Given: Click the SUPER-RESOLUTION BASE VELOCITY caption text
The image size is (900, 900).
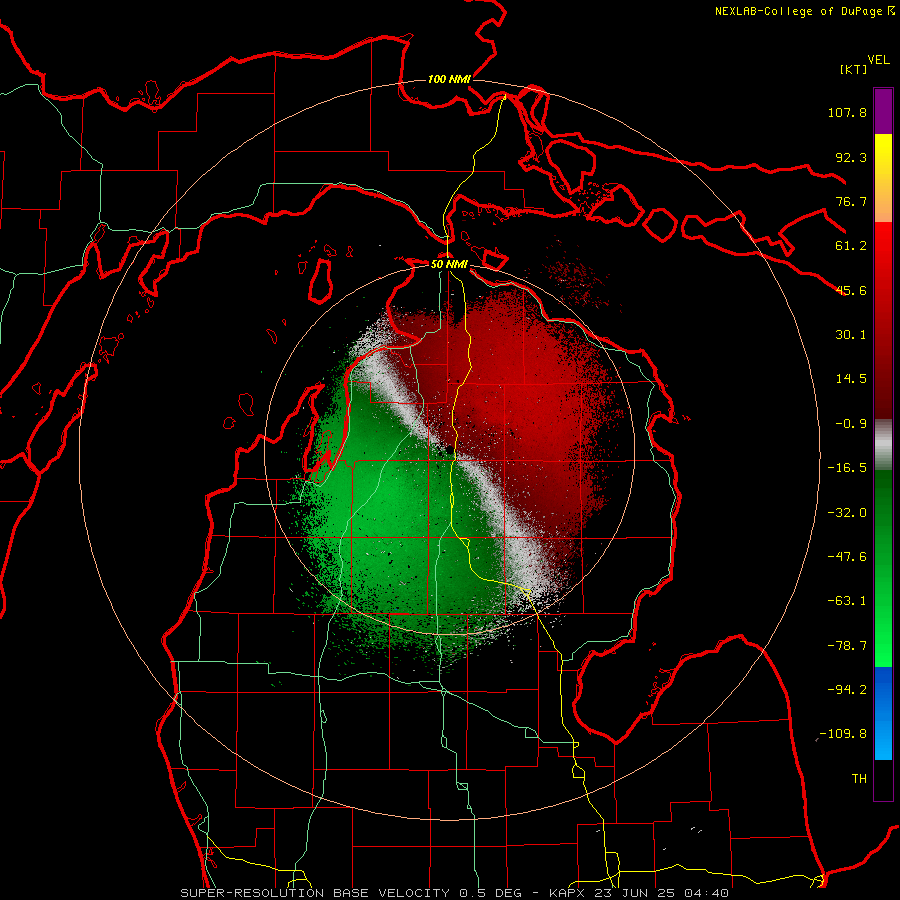Looking at the screenshot, I should click(x=317, y=893).
